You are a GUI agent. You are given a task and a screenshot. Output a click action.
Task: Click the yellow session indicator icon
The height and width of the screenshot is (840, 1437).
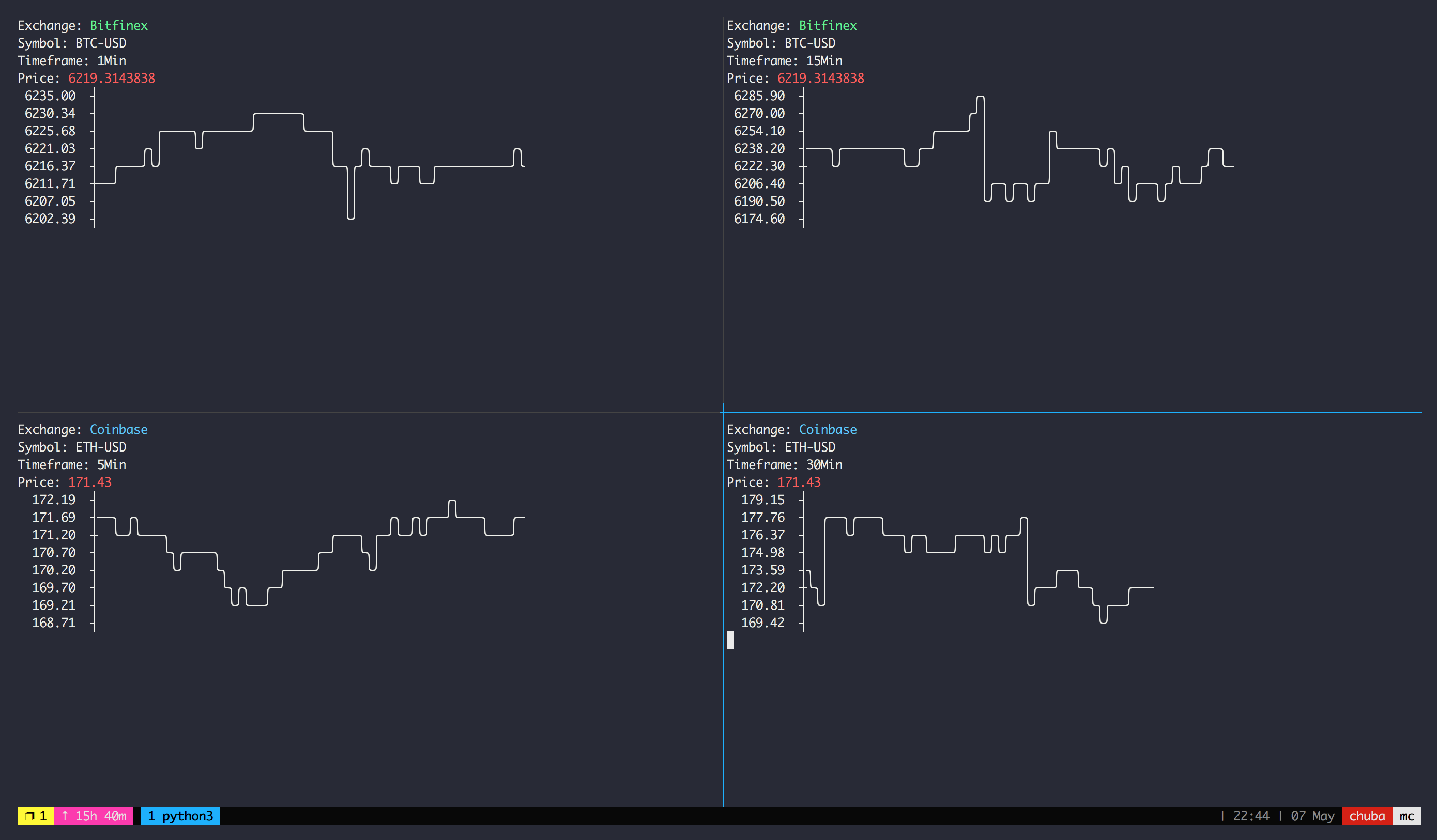[x=35, y=816]
